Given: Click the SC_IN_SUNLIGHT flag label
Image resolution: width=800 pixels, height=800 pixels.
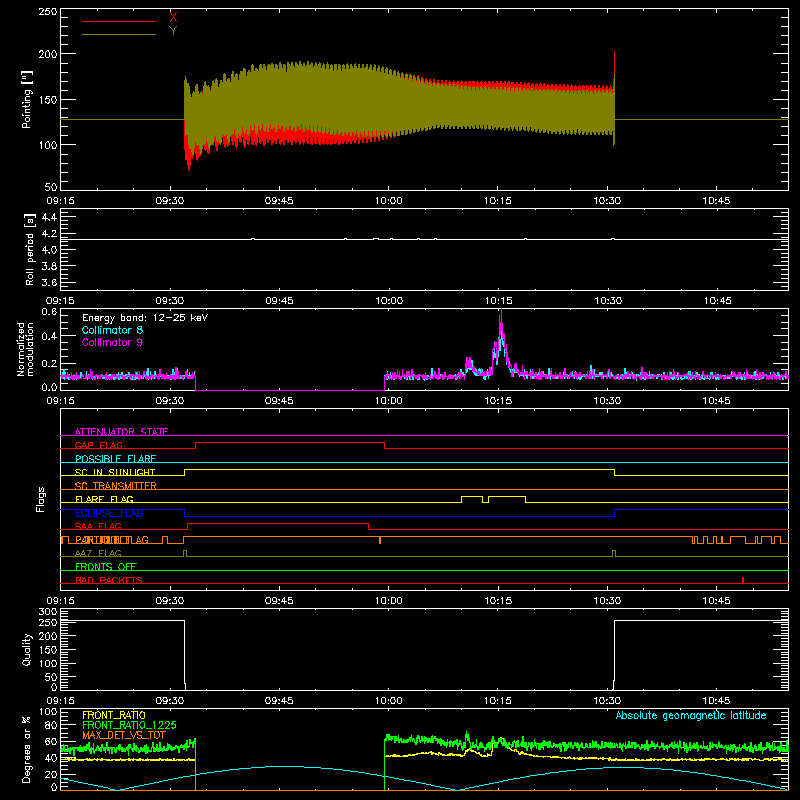Looking at the screenshot, I should (115, 472).
